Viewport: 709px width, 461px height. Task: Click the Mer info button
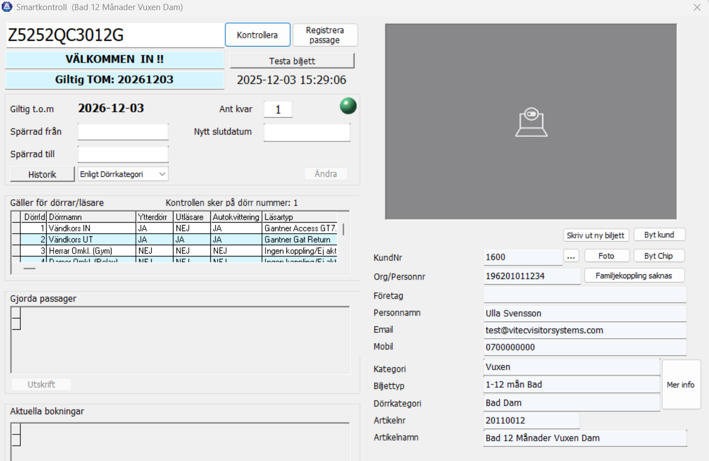coord(681,385)
